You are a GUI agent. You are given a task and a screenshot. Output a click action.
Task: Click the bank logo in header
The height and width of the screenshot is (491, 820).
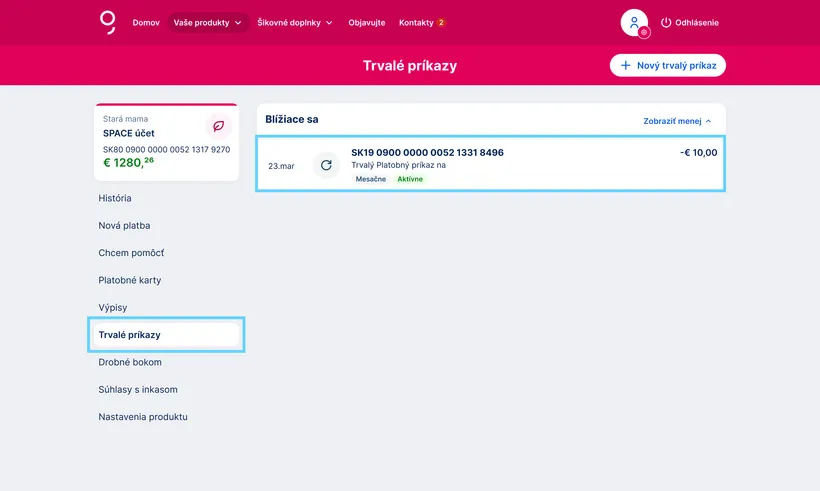pyautogui.click(x=108, y=22)
